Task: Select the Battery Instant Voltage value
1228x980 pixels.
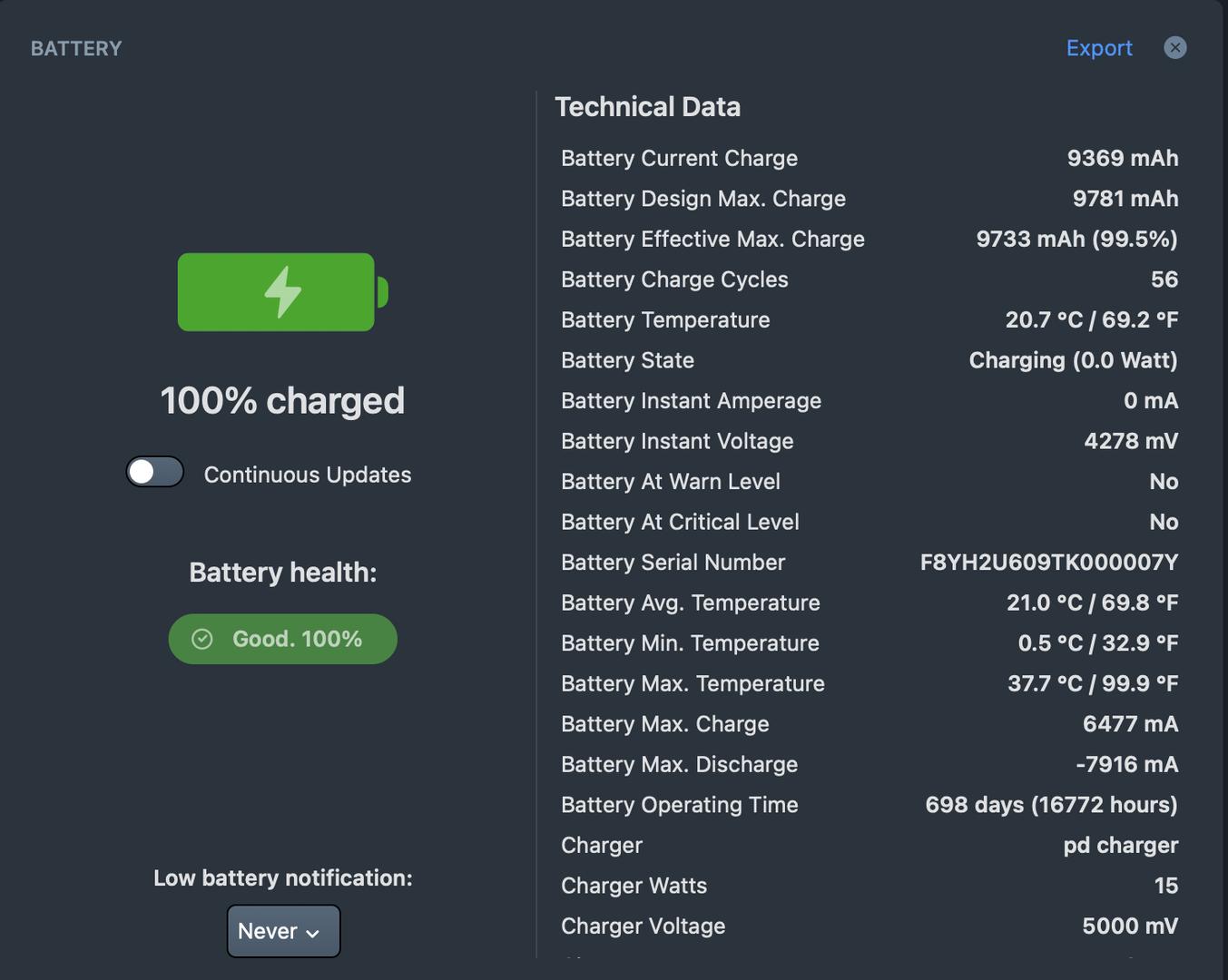Action: pyautogui.click(x=1131, y=441)
